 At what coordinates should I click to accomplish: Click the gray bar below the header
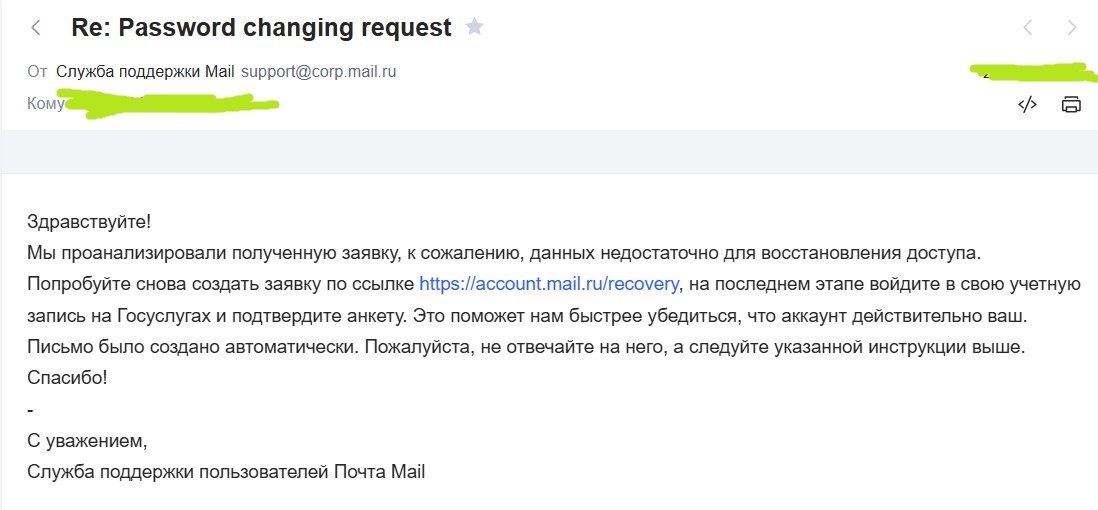pos(549,152)
